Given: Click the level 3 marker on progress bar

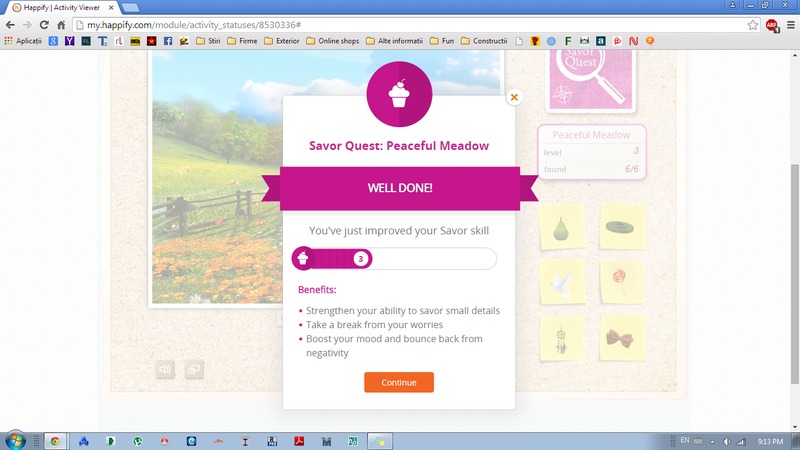Looking at the screenshot, I should 361,259.
